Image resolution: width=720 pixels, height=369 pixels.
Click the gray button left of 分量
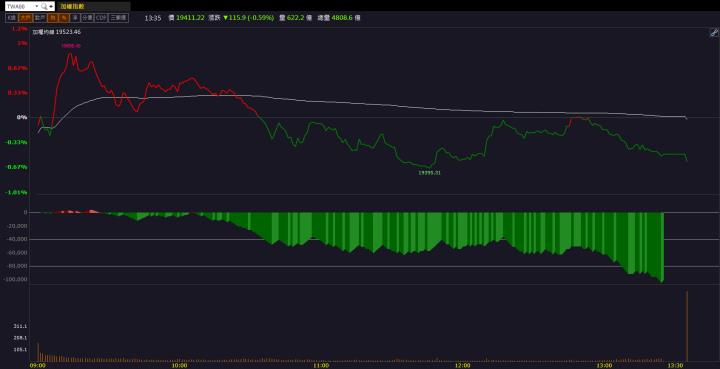coord(75,18)
